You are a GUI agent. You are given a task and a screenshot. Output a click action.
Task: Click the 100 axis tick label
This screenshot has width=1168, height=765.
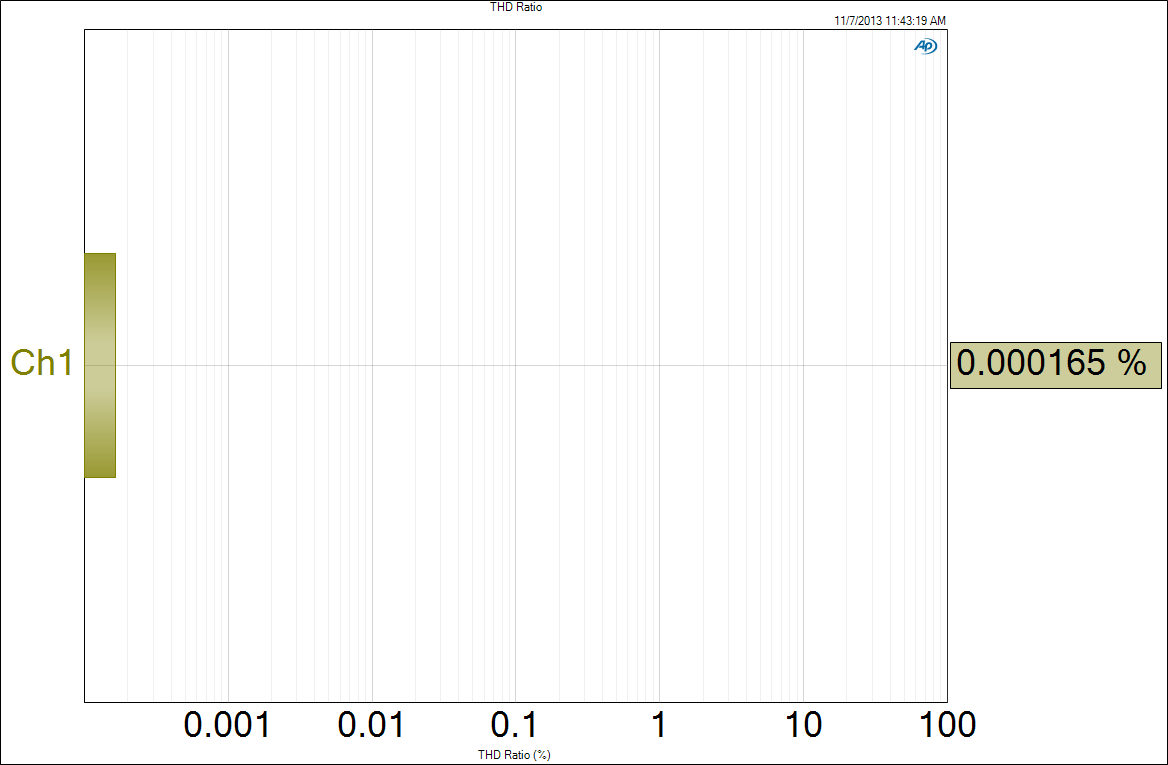(x=947, y=725)
